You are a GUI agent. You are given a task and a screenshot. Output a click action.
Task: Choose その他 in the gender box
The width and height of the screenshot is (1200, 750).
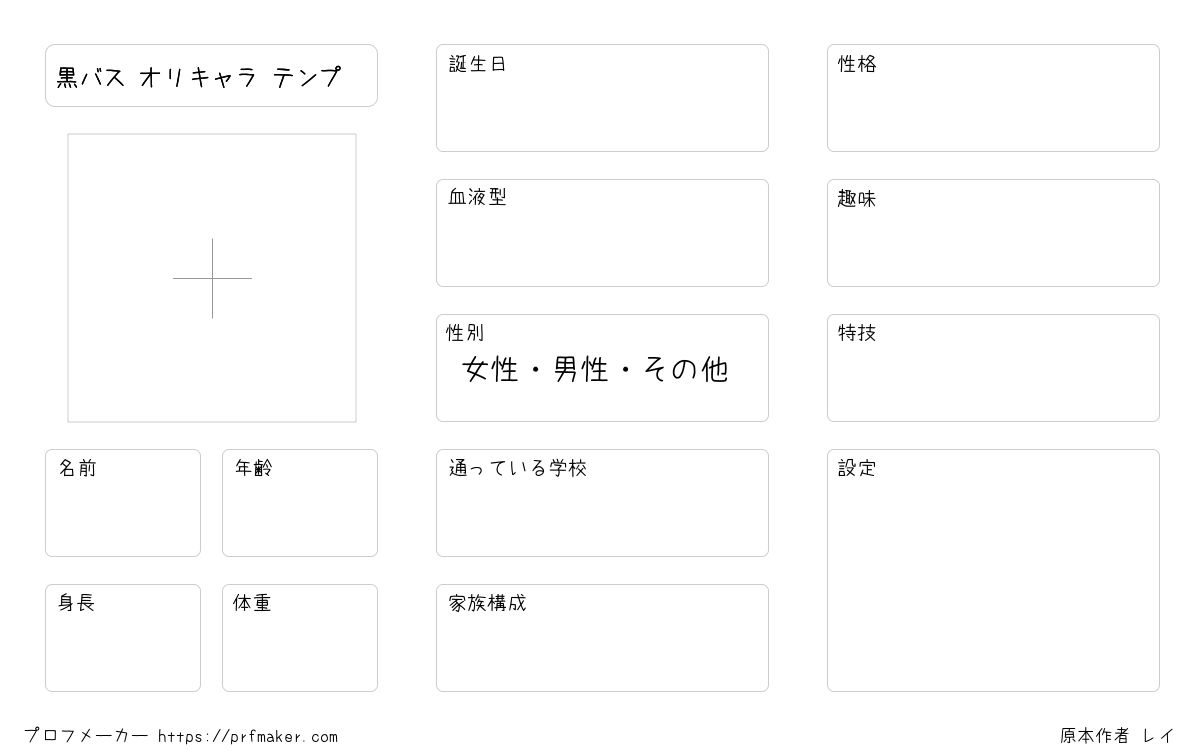(x=686, y=370)
